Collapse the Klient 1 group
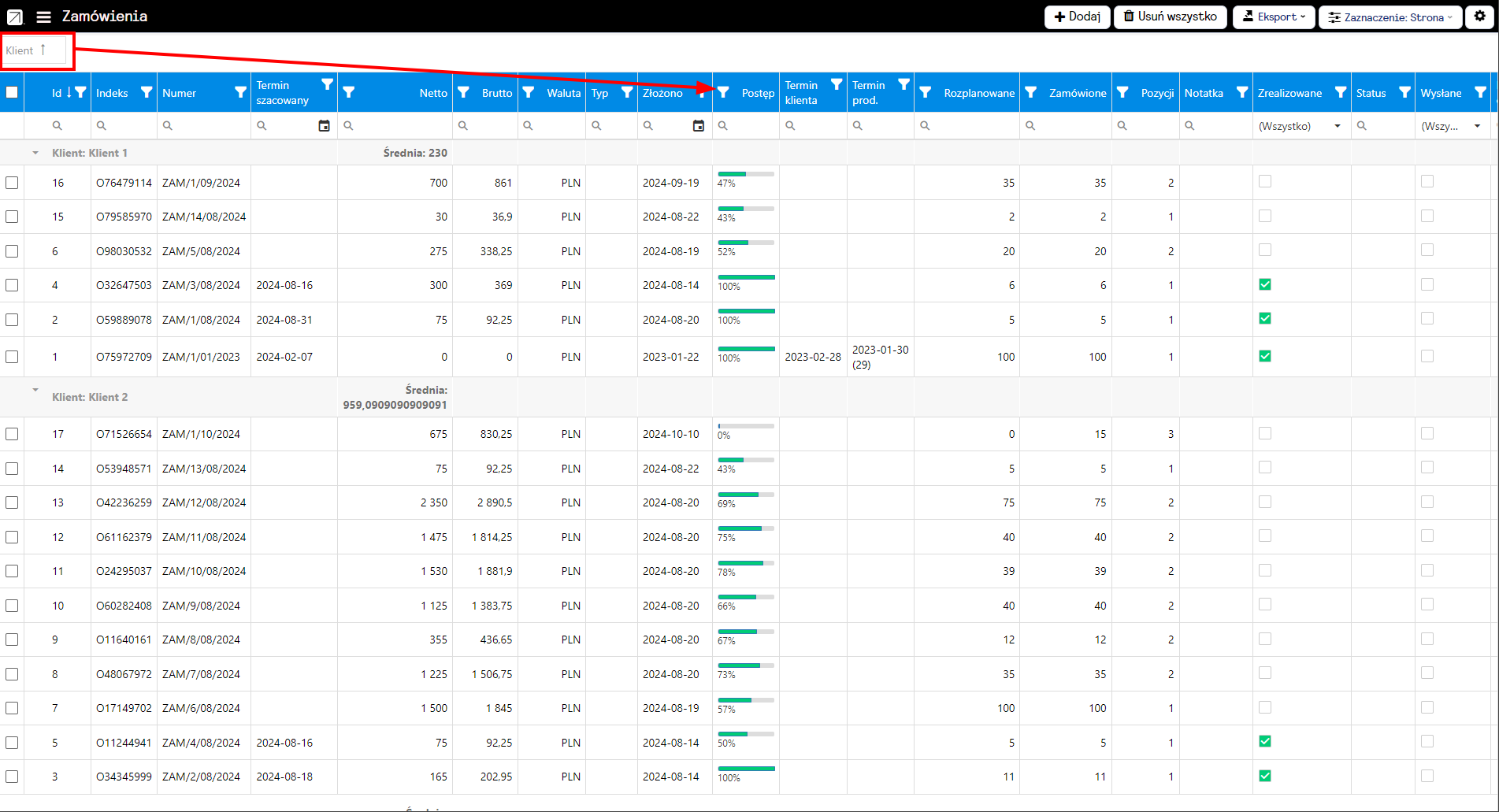Viewport: 1499px width, 812px height. tap(35, 153)
